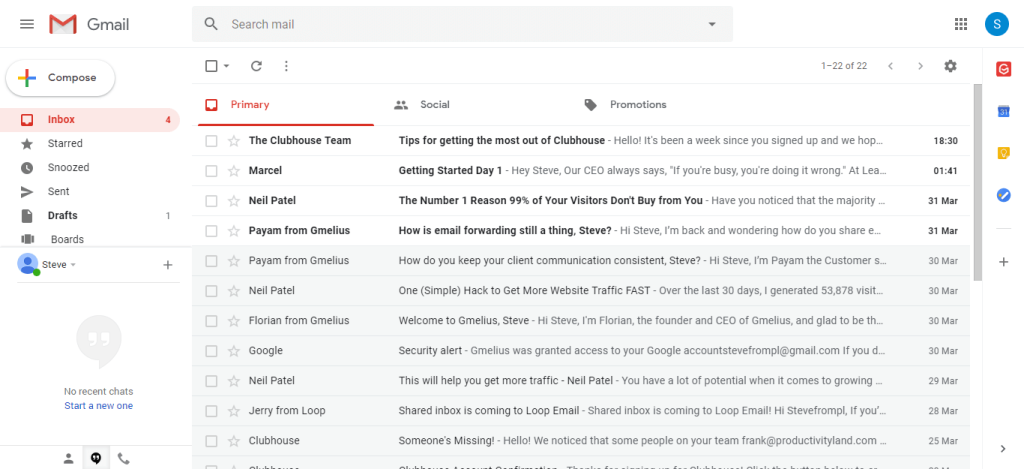Open the select-all checkbox dropdown arrow
1024x469 pixels.
click(x=227, y=66)
